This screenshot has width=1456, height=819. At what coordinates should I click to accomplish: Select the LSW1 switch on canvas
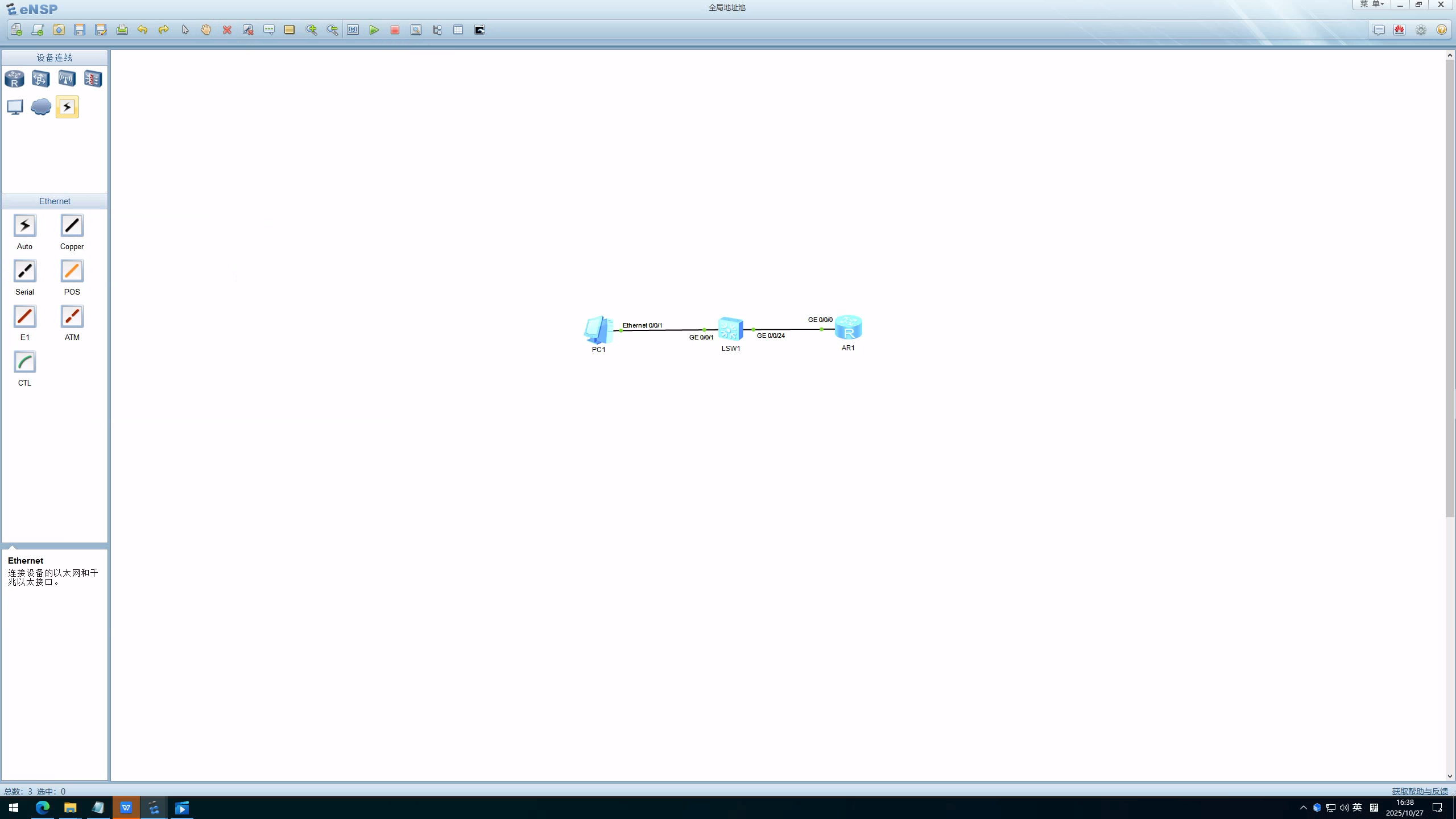click(730, 329)
